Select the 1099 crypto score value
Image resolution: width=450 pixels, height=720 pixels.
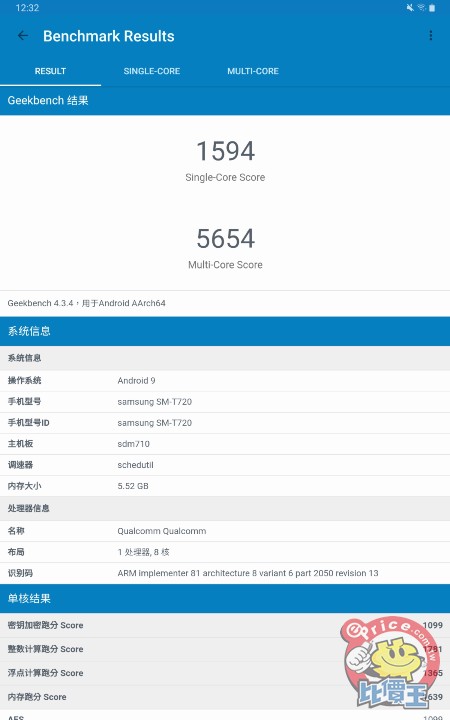click(x=433, y=625)
